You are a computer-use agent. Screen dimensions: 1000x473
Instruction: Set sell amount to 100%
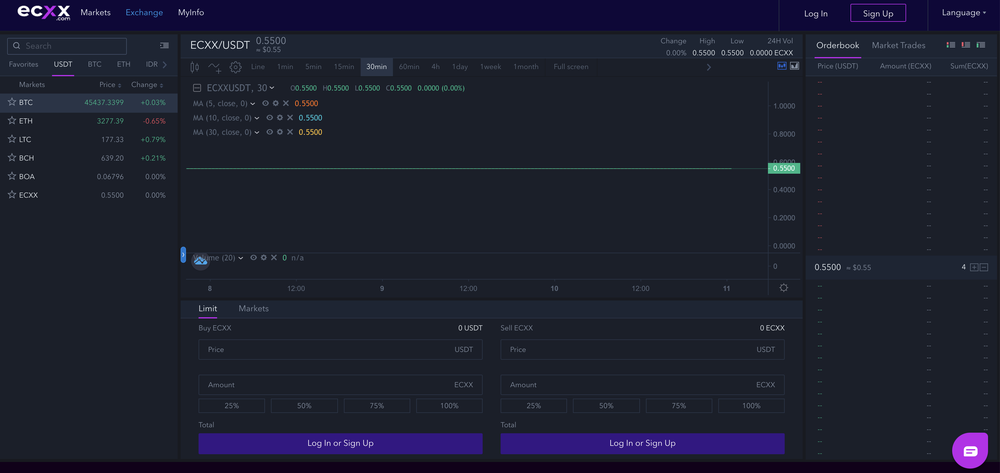coord(751,405)
